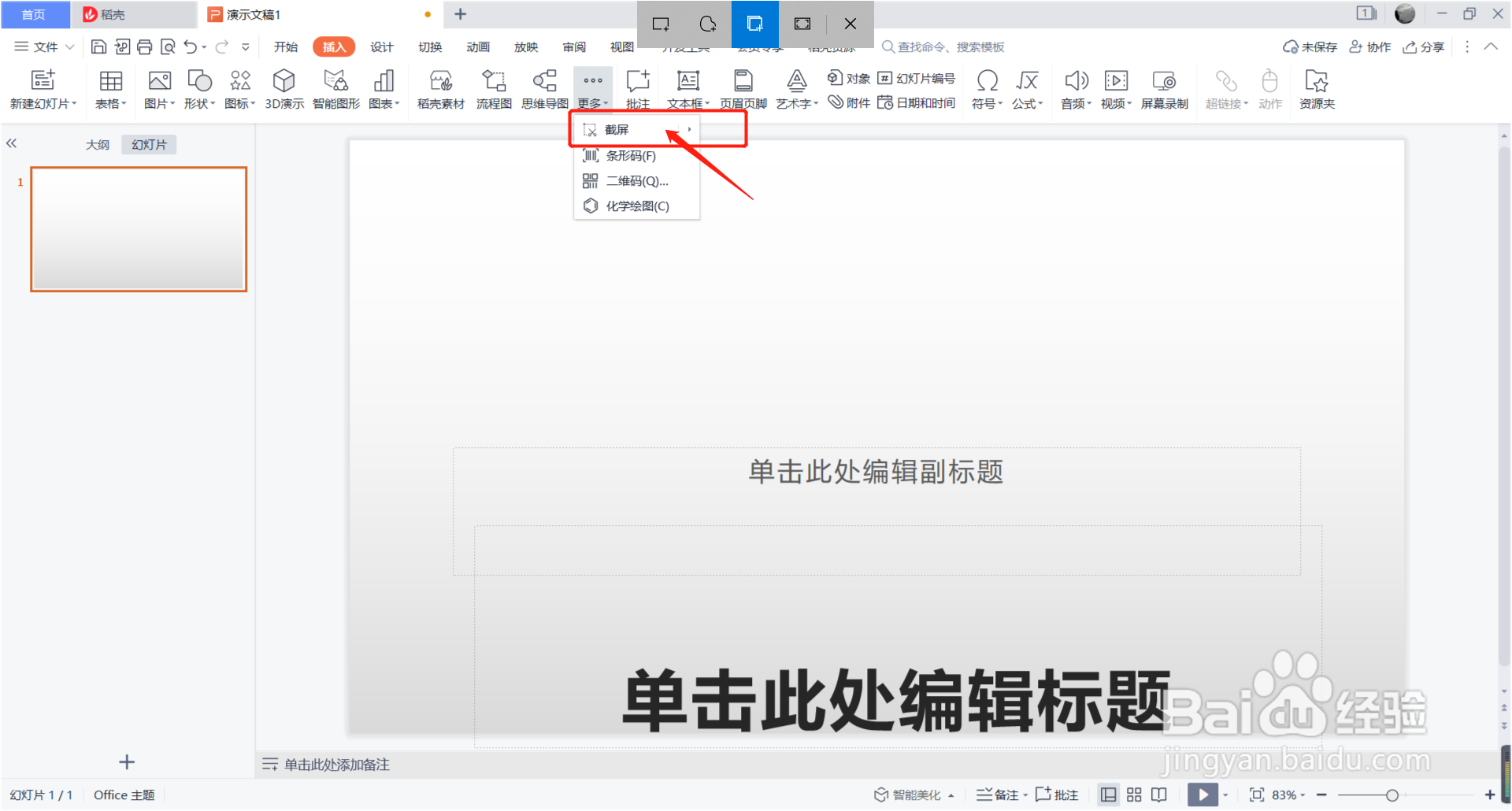Click the Comment (批注) ribbon icon

click(x=638, y=80)
